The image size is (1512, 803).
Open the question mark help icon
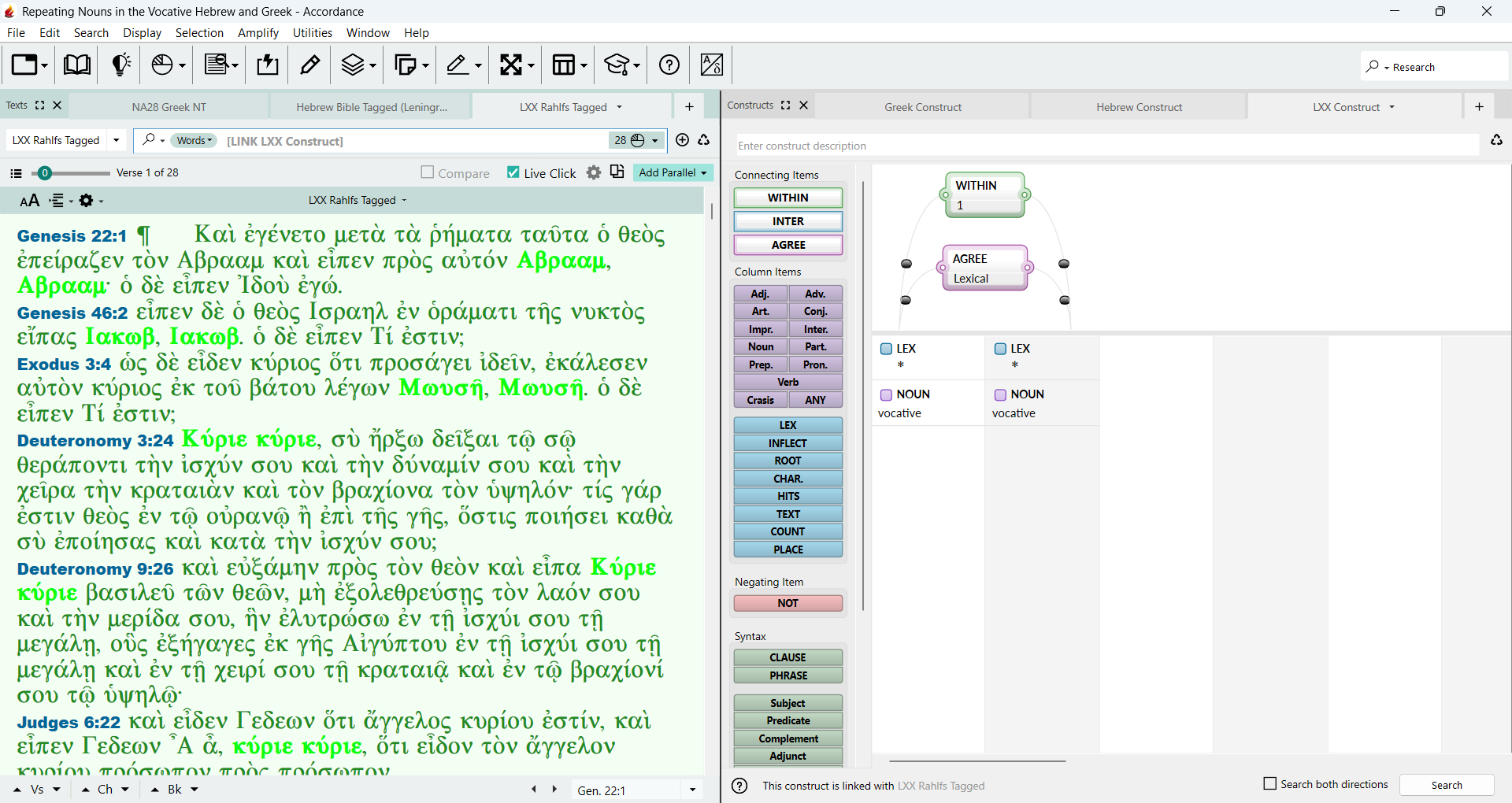(x=669, y=65)
